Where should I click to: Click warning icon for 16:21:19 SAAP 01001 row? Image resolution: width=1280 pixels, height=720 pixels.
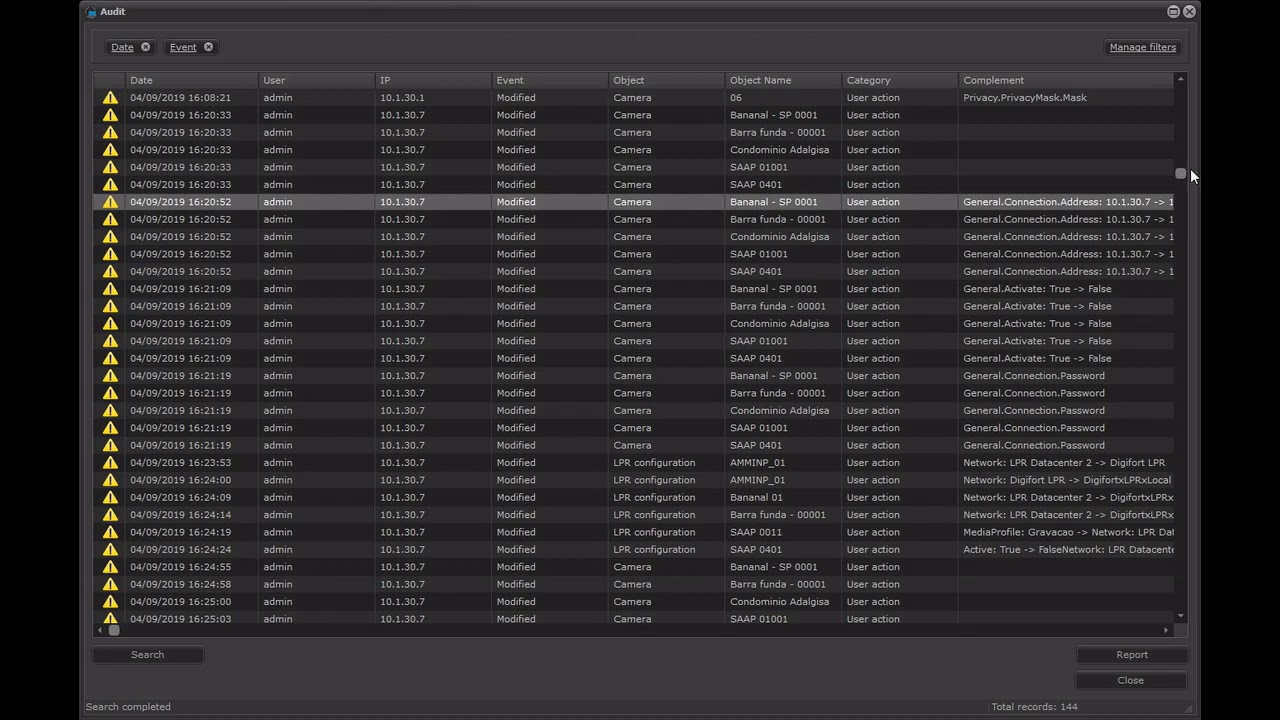[110, 428]
